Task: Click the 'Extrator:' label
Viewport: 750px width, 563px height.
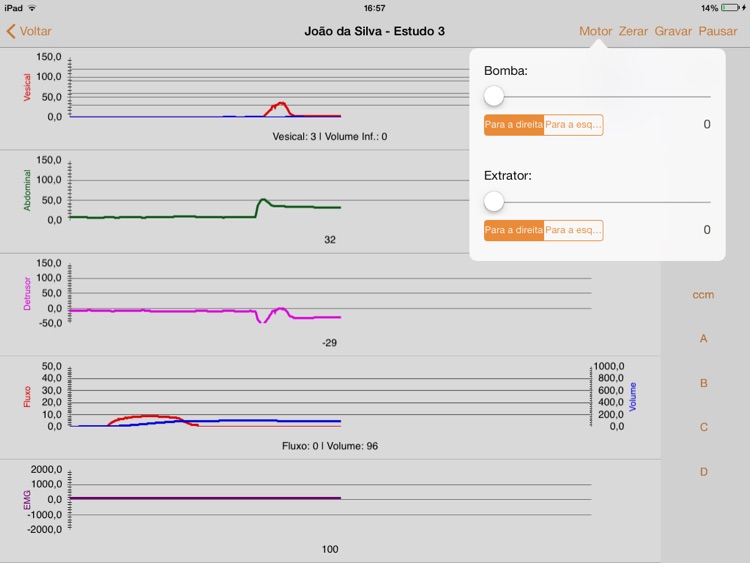Action: coord(507,176)
